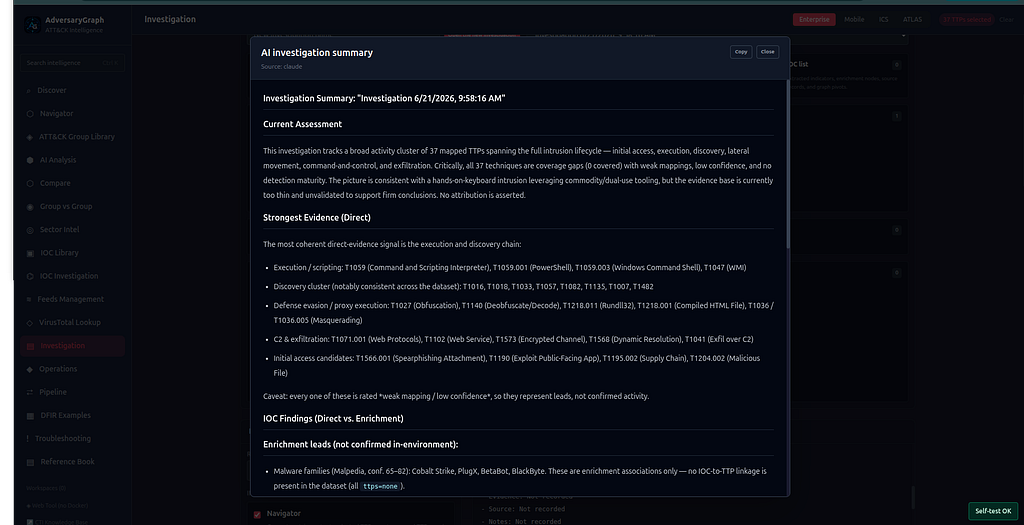This screenshot has width=1024, height=525.
Task: Click the Group vs Group icon
Action: click(x=29, y=207)
